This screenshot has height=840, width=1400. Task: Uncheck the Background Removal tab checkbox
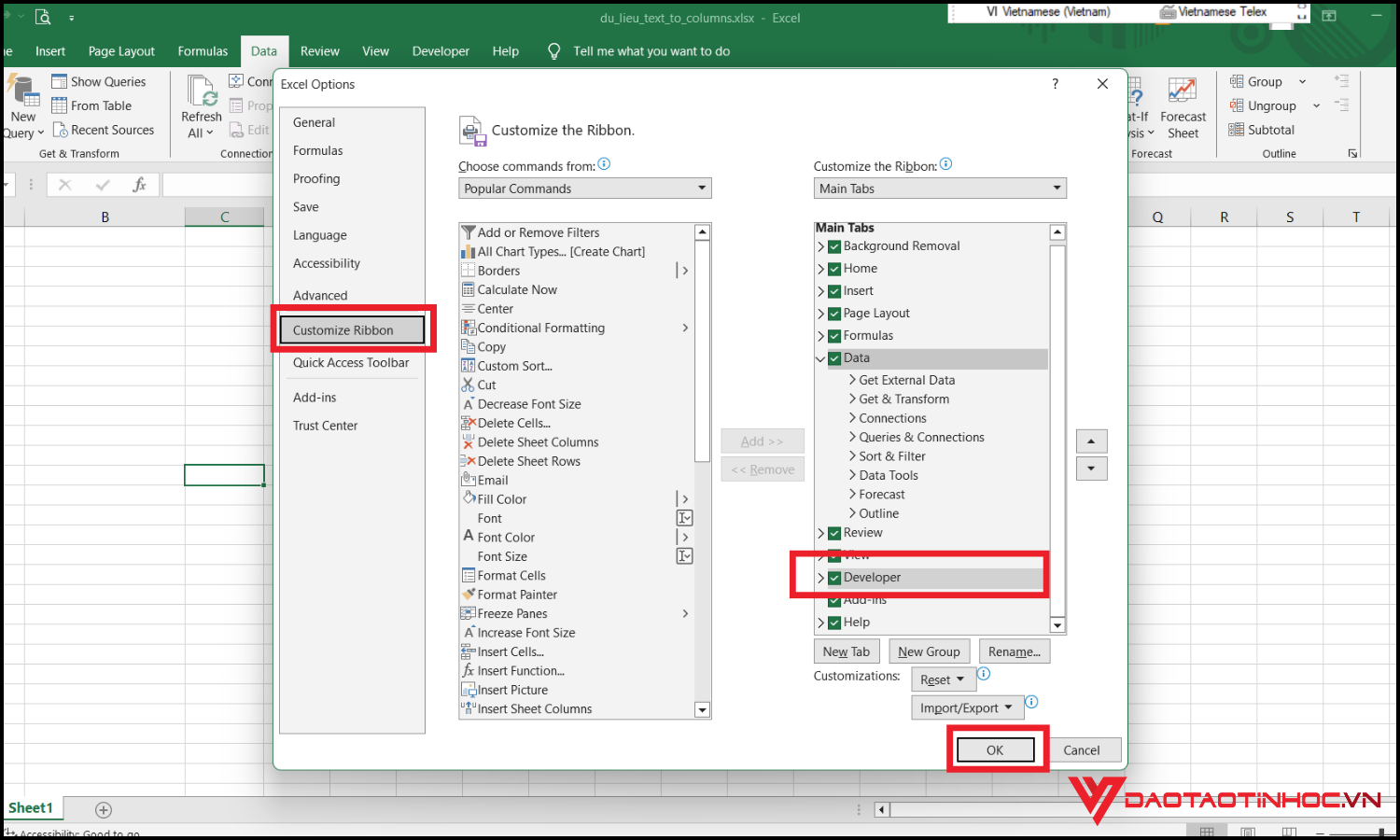(834, 246)
